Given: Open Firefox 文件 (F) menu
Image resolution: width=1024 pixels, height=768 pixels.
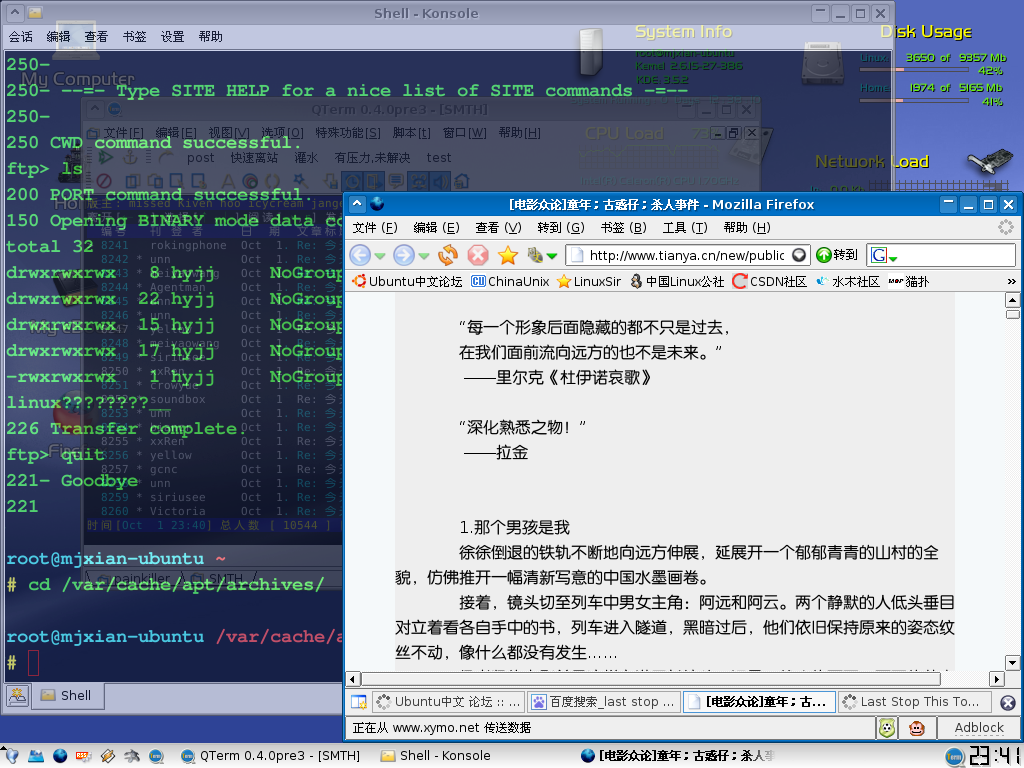Looking at the screenshot, I should (375, 228).
